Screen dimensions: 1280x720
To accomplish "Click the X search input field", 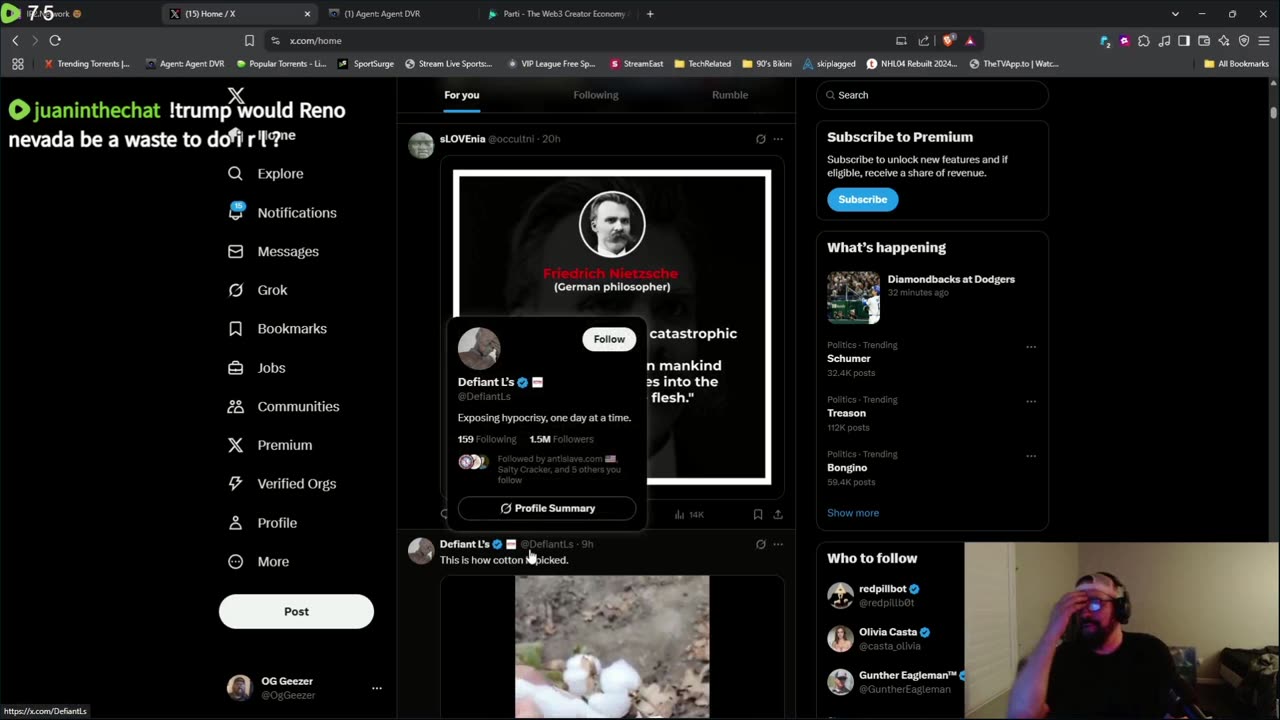I will point(932,95).
